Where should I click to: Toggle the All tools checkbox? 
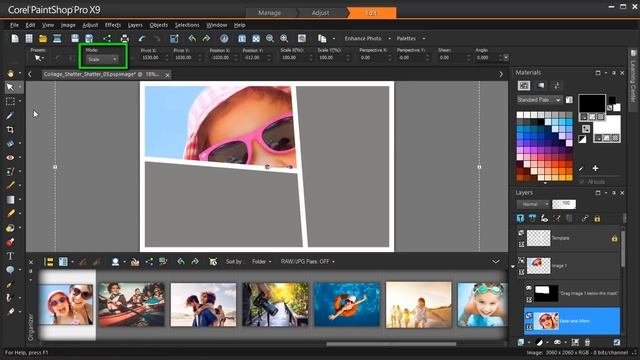pyautogui.click(x=582, y=182)
